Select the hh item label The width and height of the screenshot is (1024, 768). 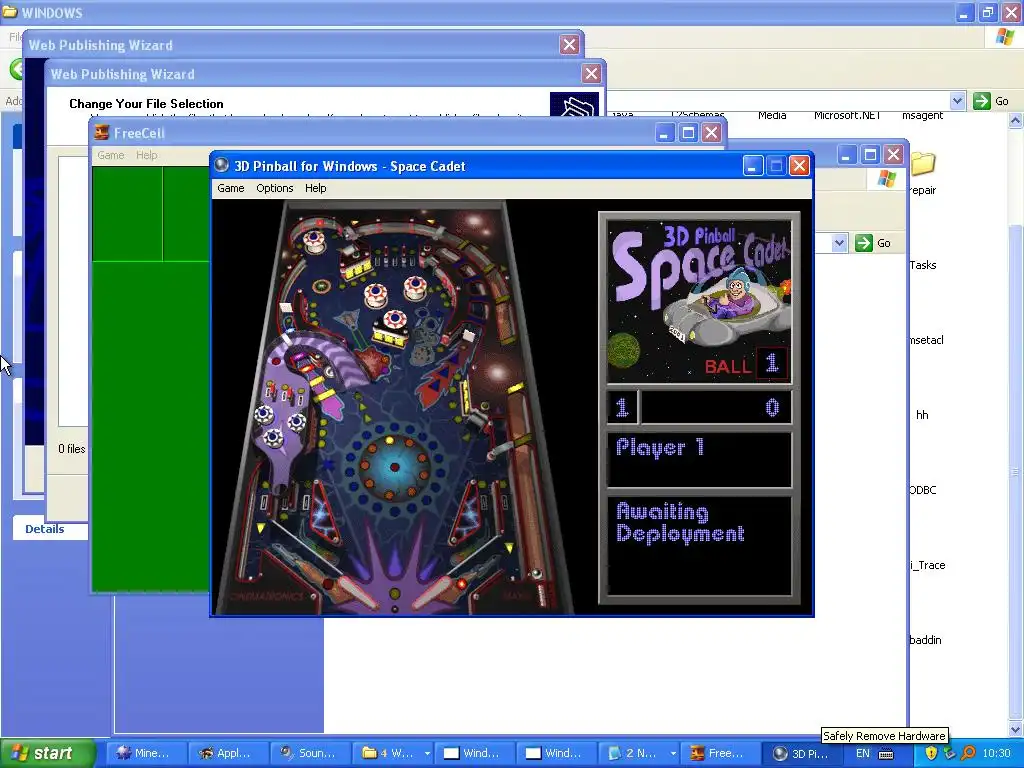(x=922, y=415)
